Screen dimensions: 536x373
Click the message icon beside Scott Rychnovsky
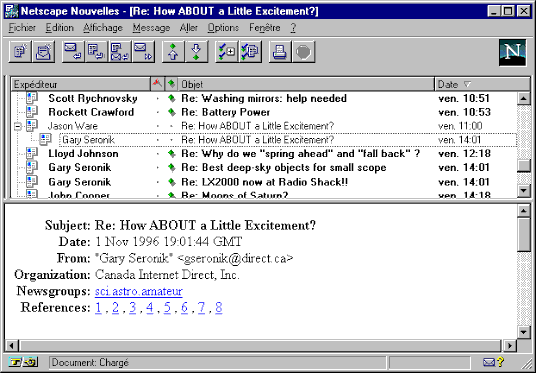[x=32, y=98]
